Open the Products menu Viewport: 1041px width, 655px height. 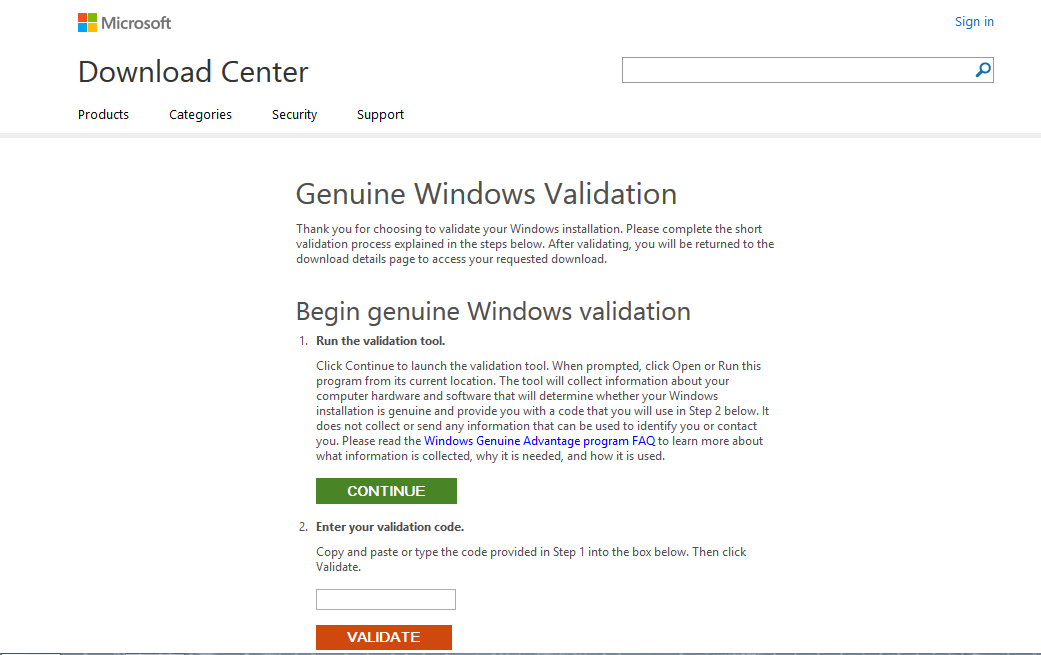pos(103,114)
